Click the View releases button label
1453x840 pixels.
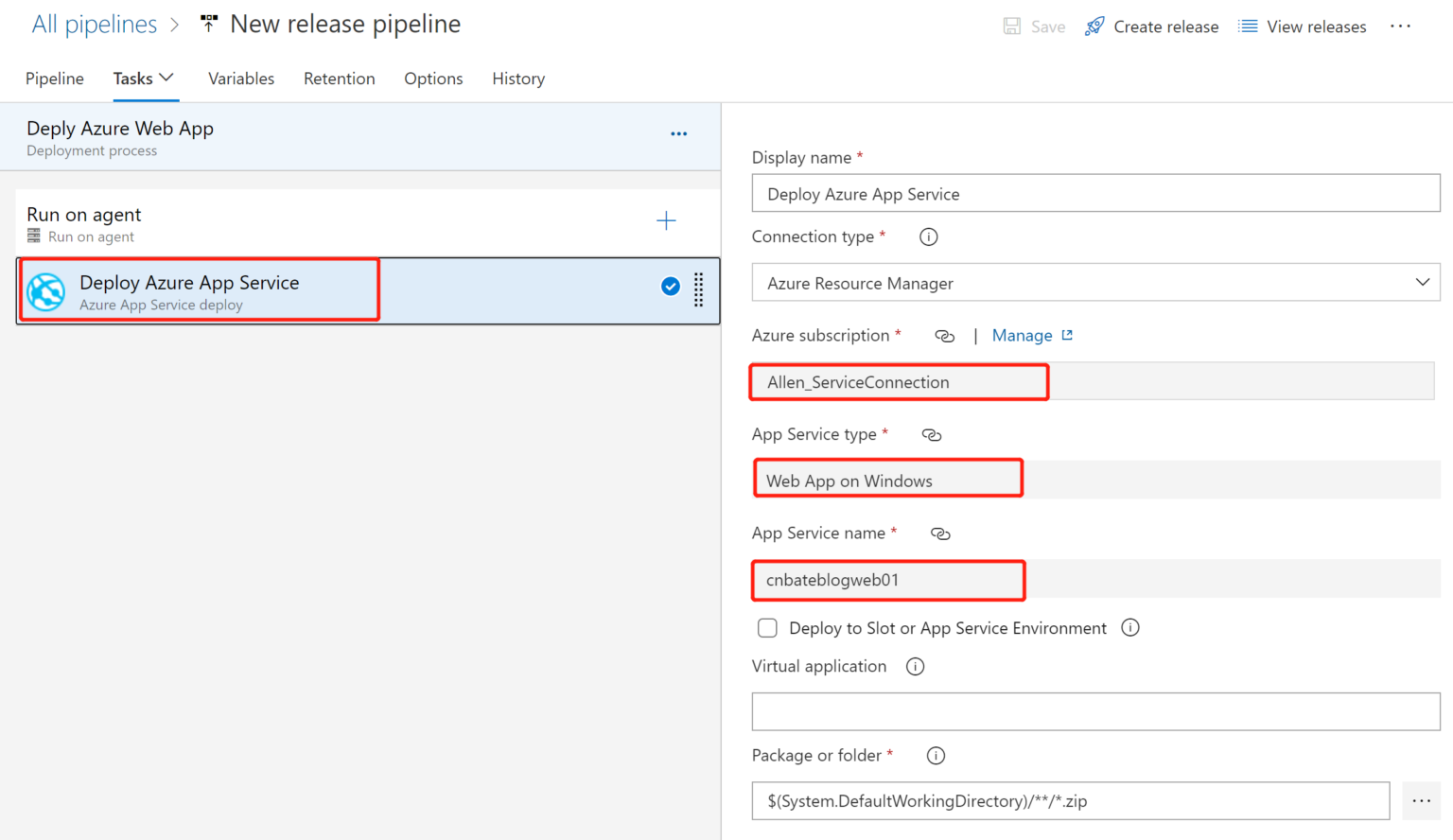[x=1317, y=27]
